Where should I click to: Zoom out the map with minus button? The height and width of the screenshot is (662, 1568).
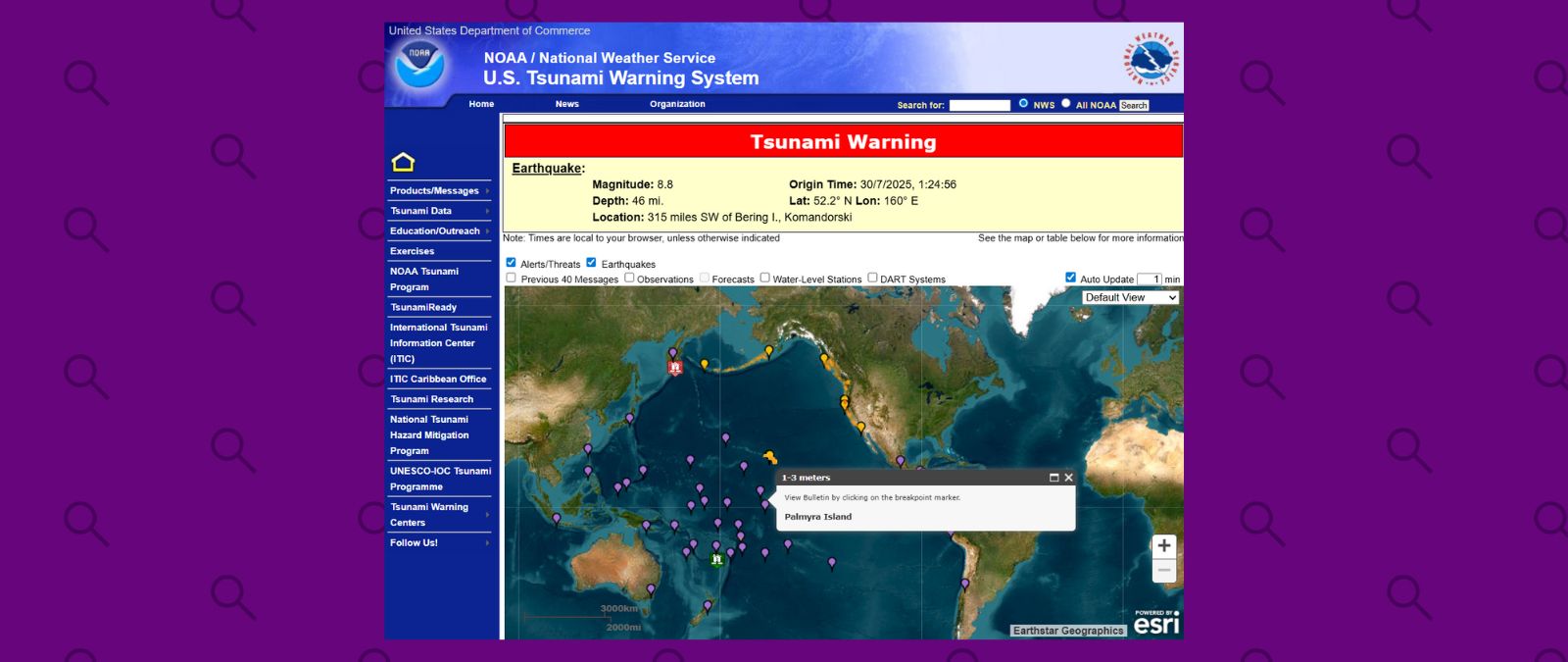1164,570
